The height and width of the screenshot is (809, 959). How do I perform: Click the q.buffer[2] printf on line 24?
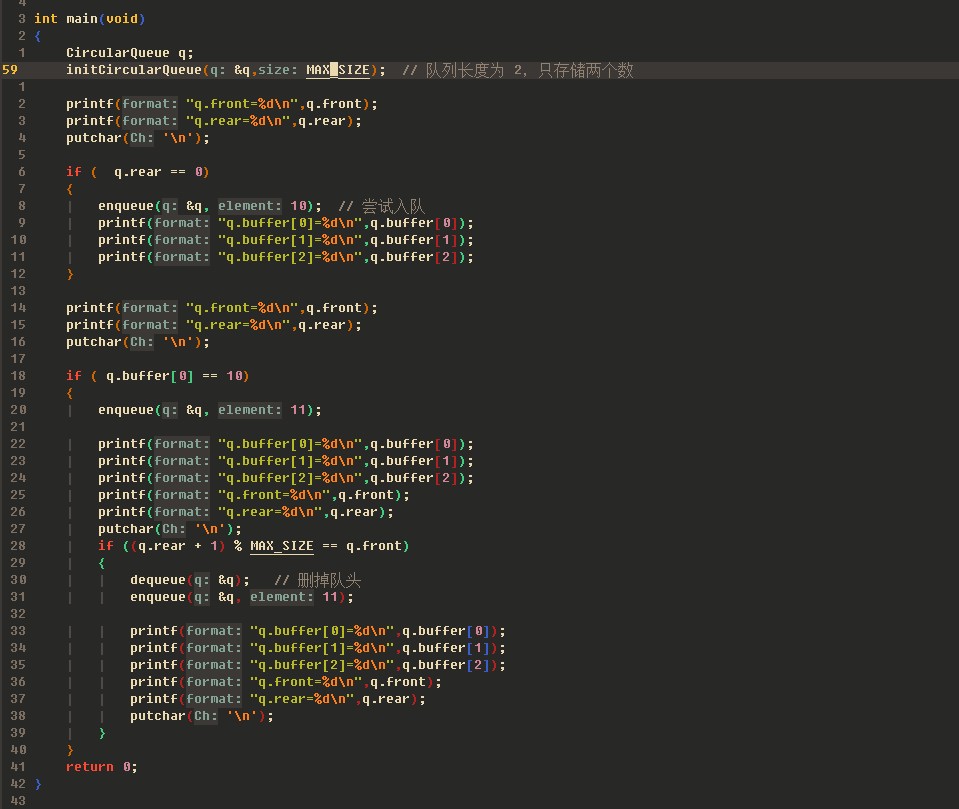click(286, 478)
